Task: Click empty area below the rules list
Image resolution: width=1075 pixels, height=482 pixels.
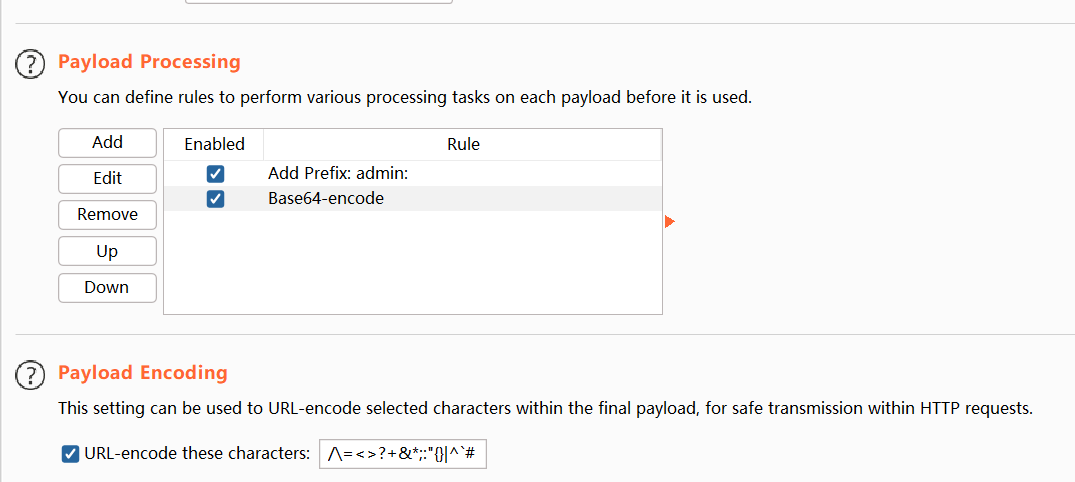Action: 412,265
